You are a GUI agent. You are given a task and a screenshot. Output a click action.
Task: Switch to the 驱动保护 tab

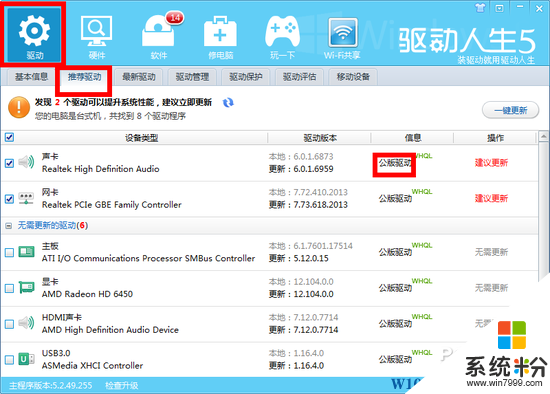tap(246, 77)
